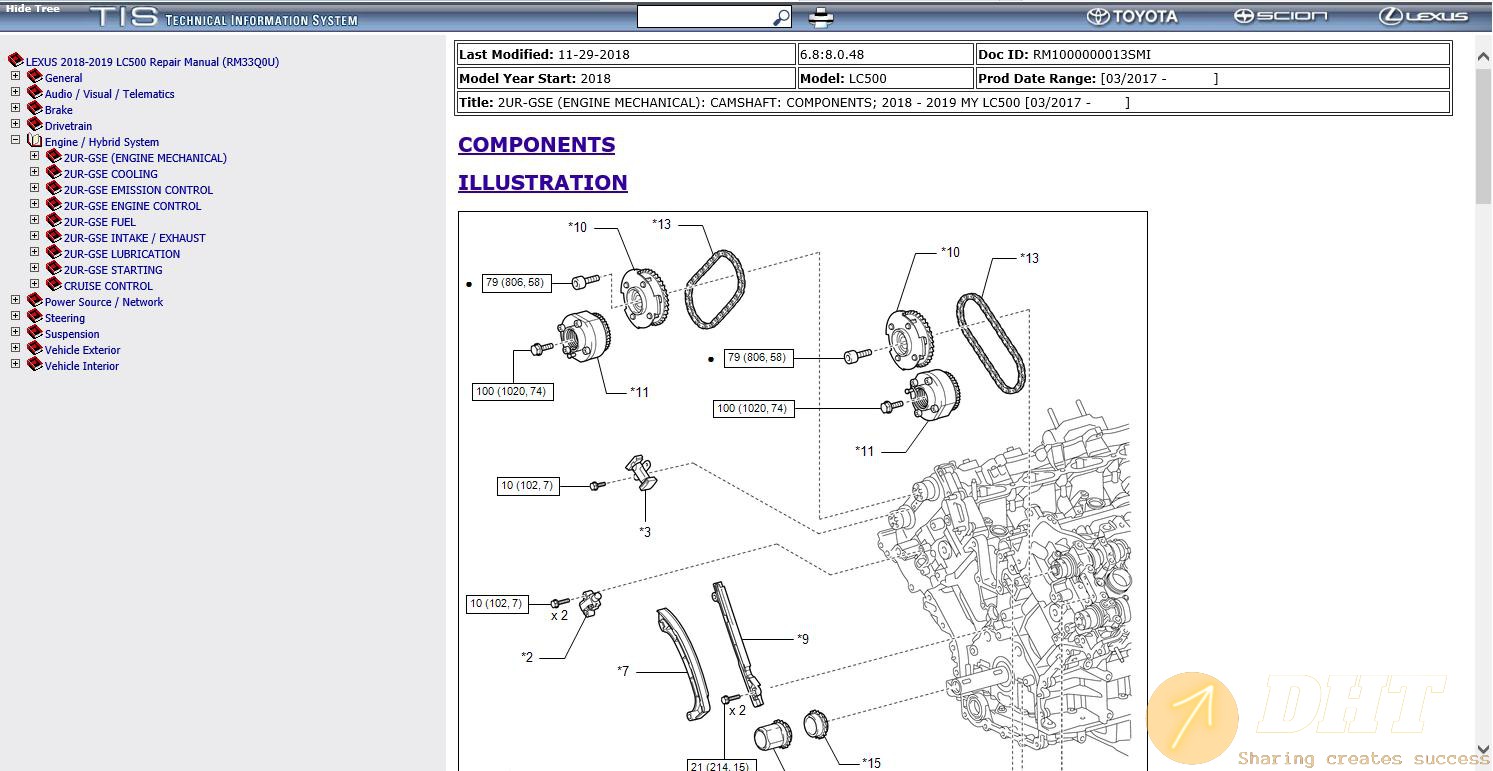Screen dimensions: 1493x771
Task: Open 2UR-GSE ENGINE CONTROL entry
Action: click(x=132, y=206)
